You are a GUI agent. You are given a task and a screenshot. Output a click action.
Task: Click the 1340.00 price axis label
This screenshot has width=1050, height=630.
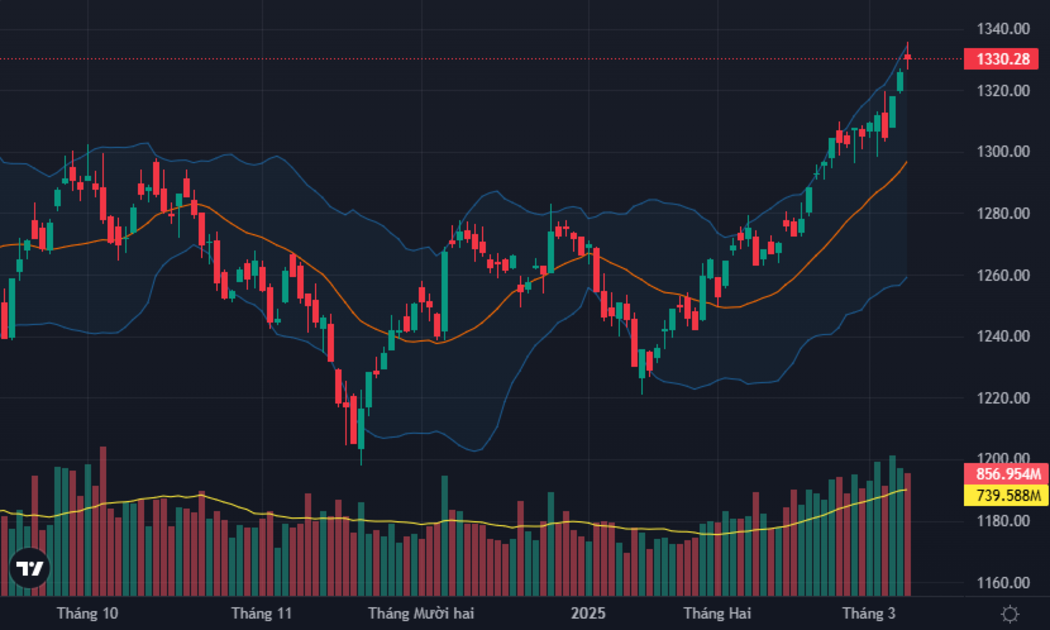click(1003, 29)
